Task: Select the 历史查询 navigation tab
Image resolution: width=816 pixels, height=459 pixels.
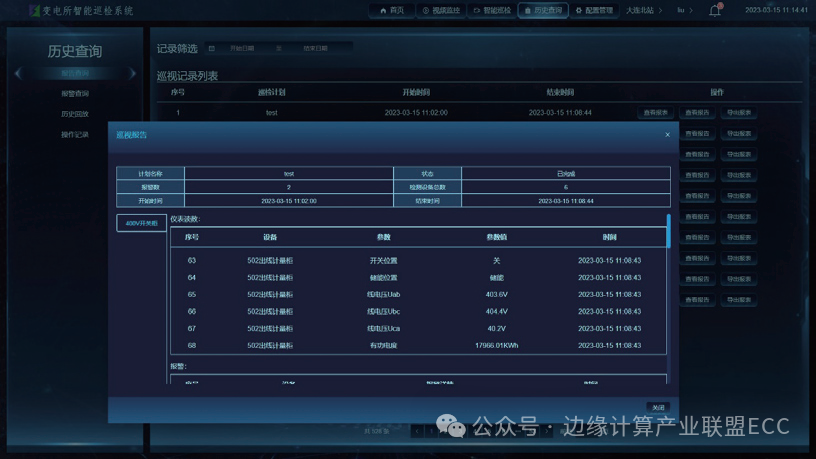Action: point(543,10)
